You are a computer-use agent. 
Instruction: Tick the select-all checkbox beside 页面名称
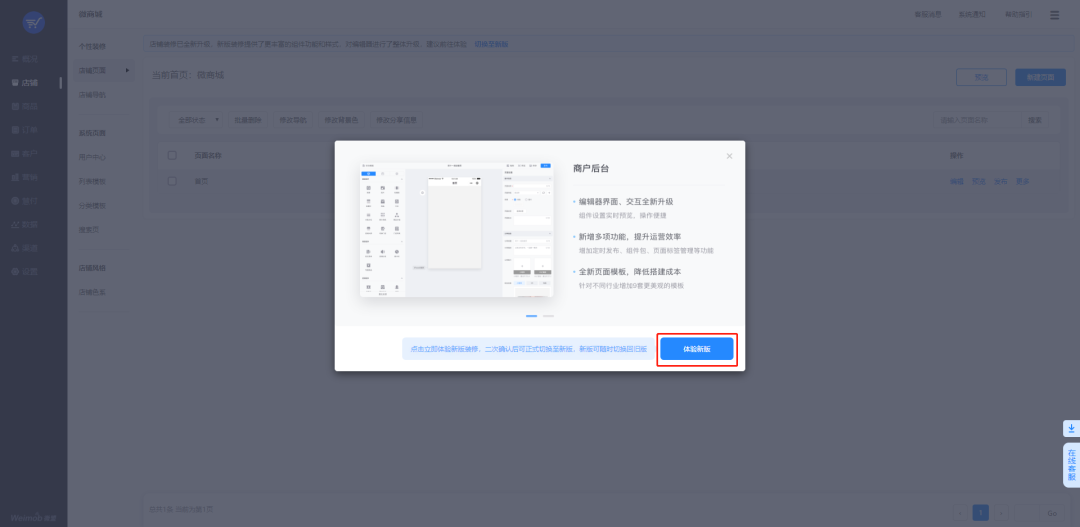pyautogui.click(x=172, y=156)
